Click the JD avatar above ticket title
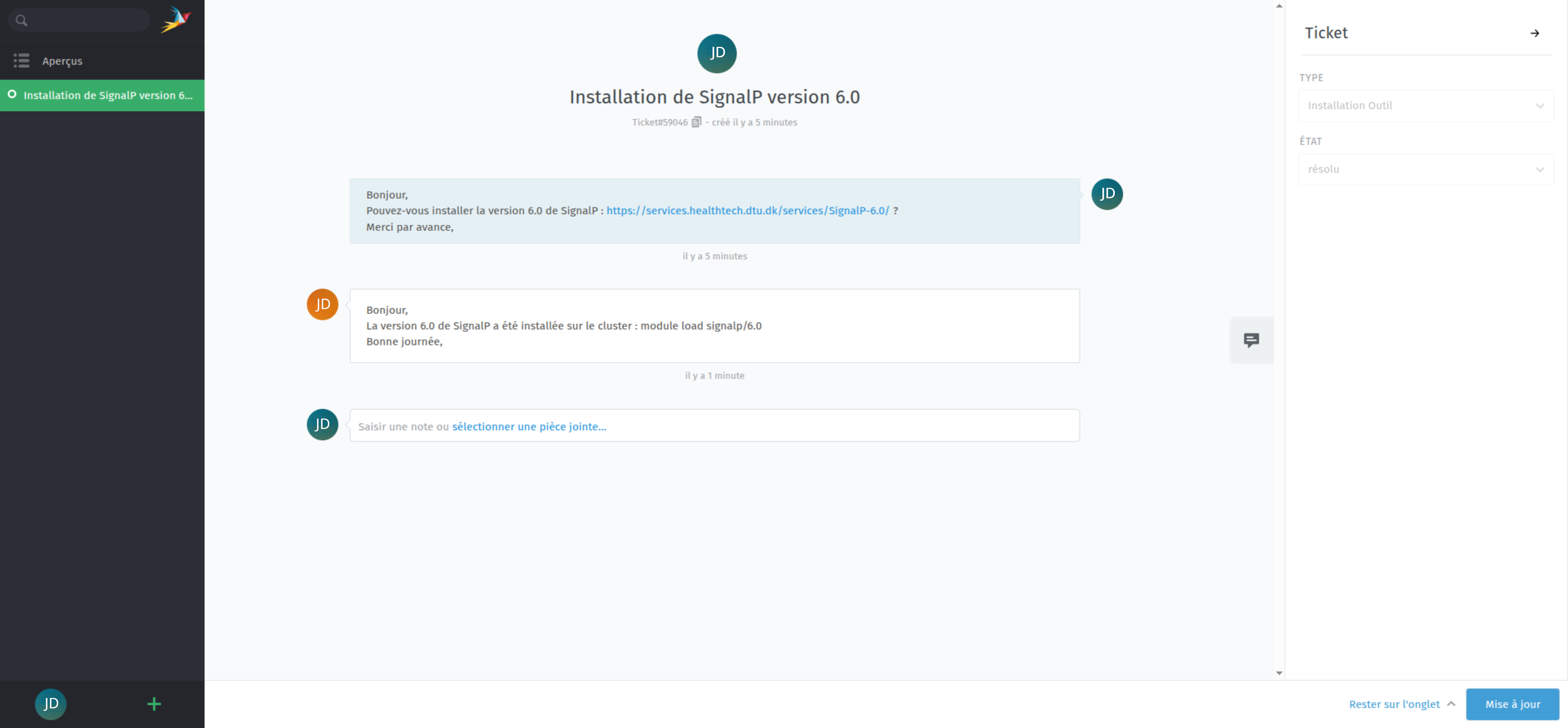Viewport: 1568px width, 728px height. [716, 54]
